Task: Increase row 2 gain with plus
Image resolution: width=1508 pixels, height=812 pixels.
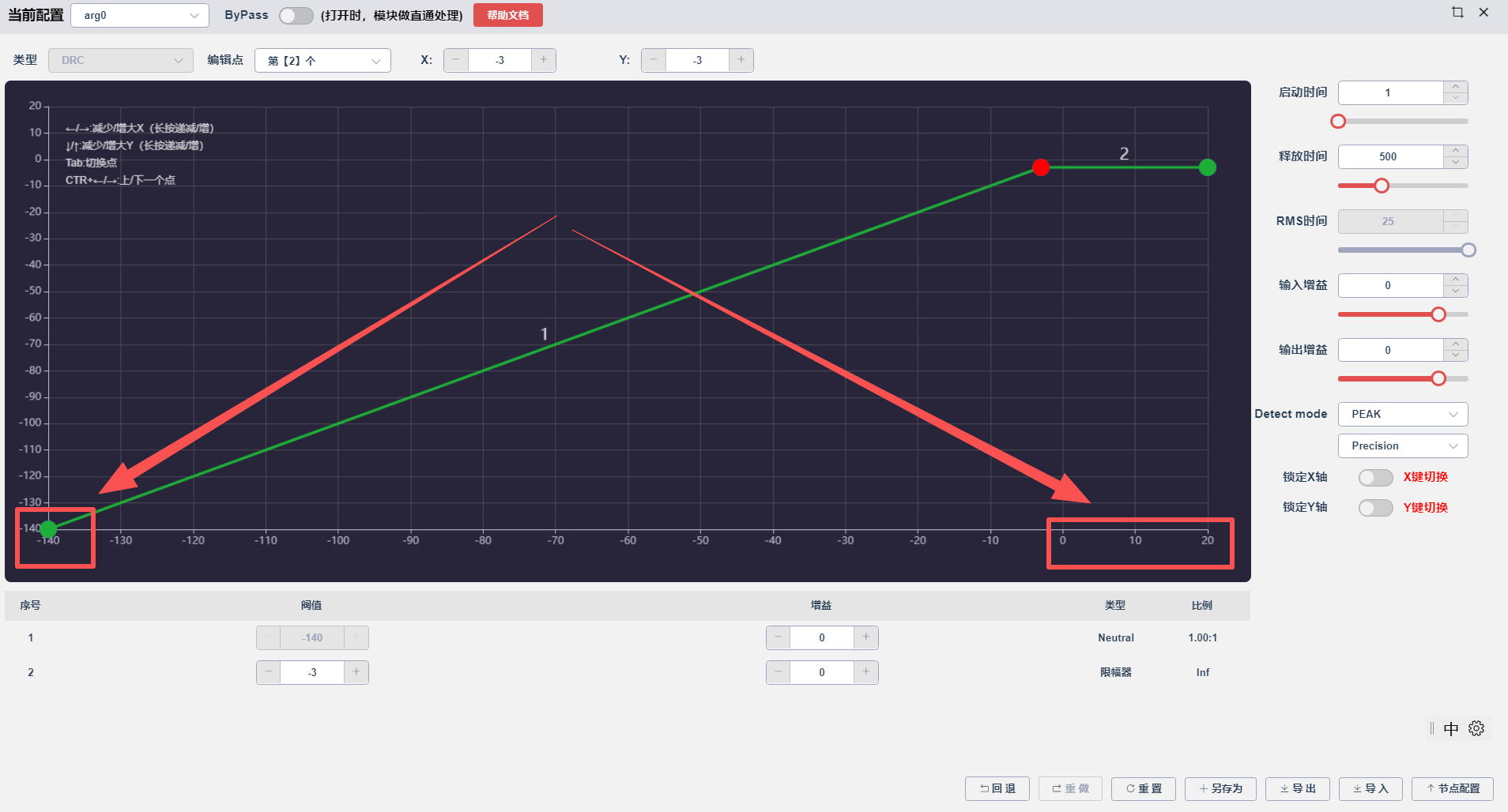Action: click(866, 672)
